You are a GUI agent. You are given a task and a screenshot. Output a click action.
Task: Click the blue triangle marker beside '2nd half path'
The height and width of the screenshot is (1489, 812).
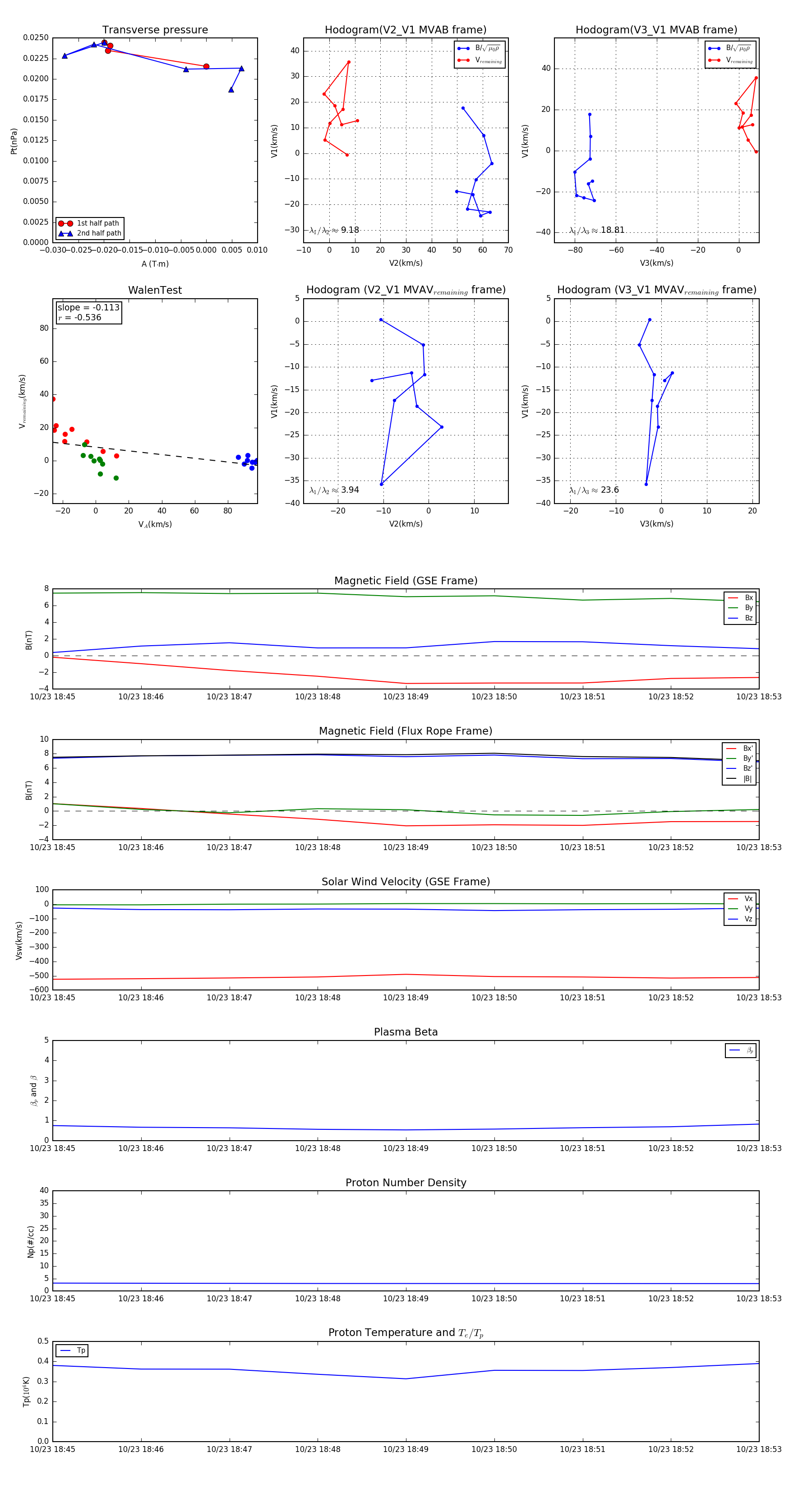point(65,234)
